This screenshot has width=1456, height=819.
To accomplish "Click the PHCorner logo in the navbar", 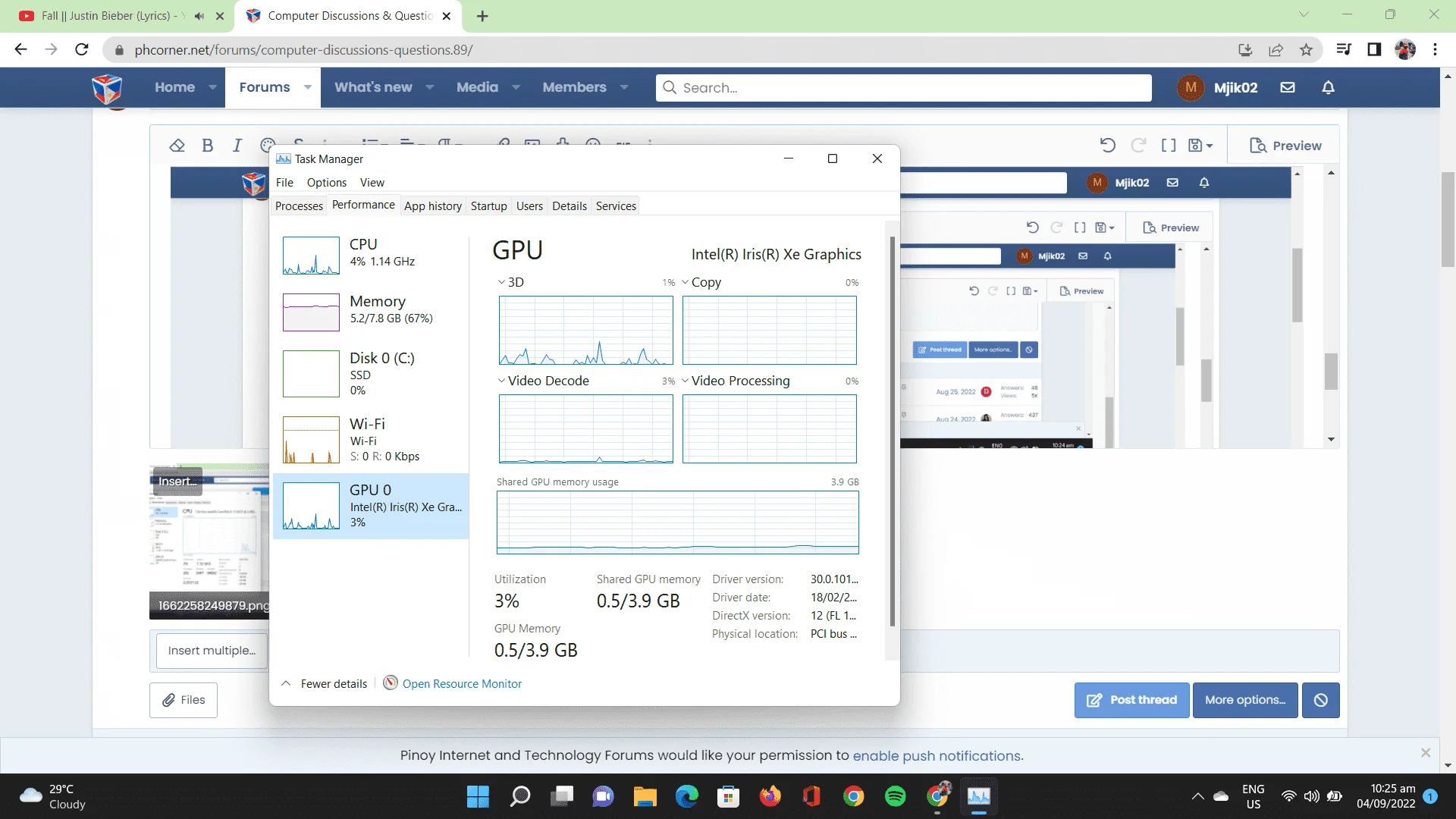I will 107,88.
